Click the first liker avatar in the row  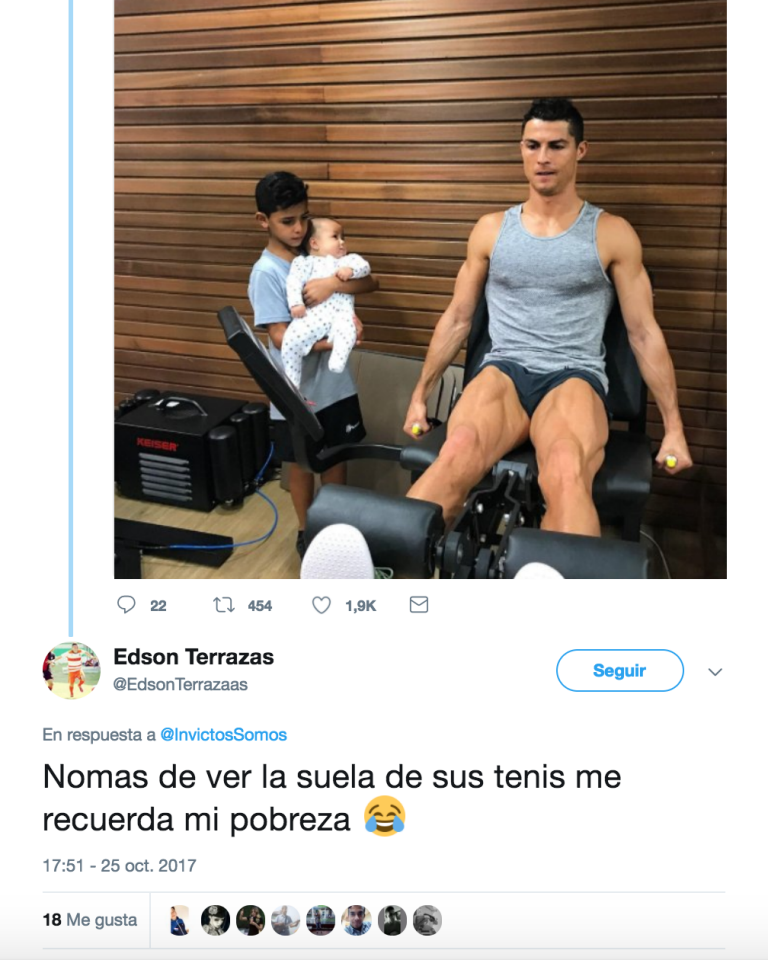(x=180, y=920)
